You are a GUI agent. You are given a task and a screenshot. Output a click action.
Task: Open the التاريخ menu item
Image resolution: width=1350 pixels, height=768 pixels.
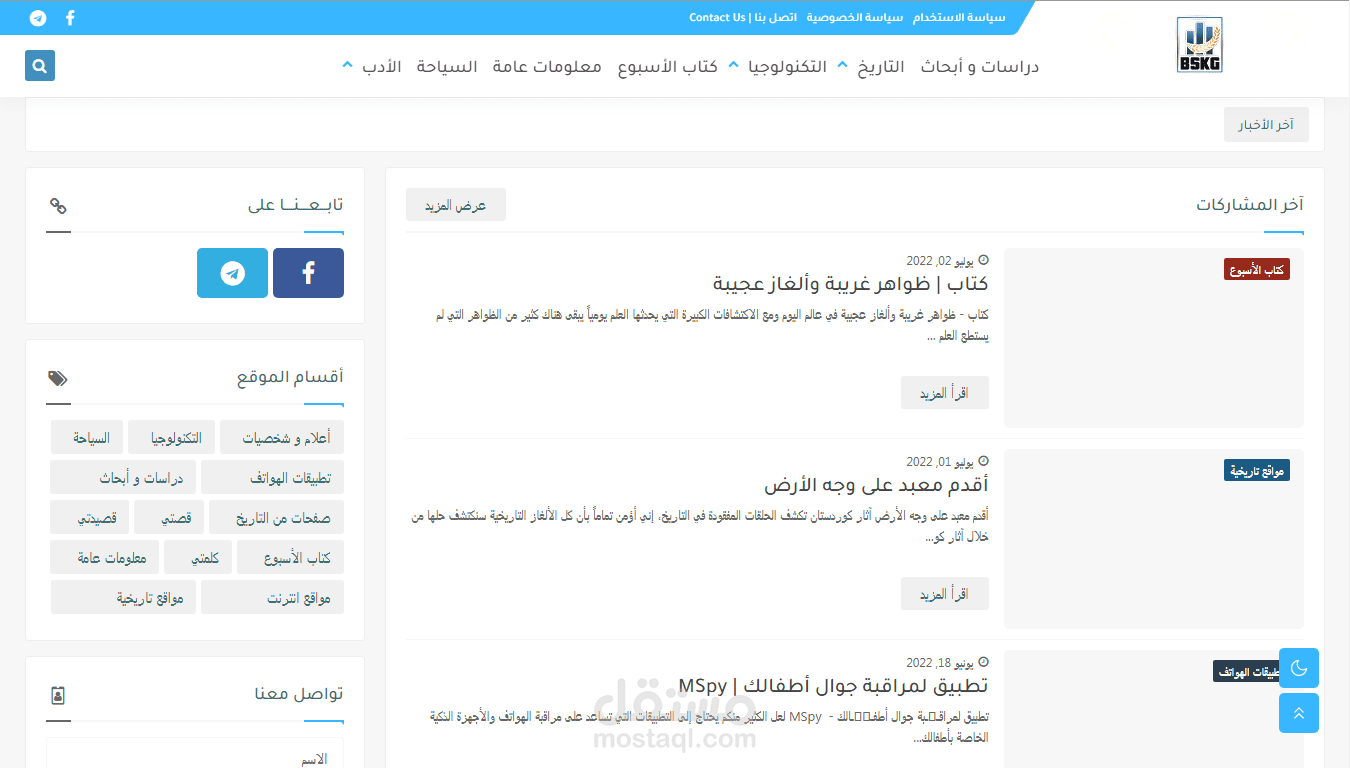click(x=881, y=67)
